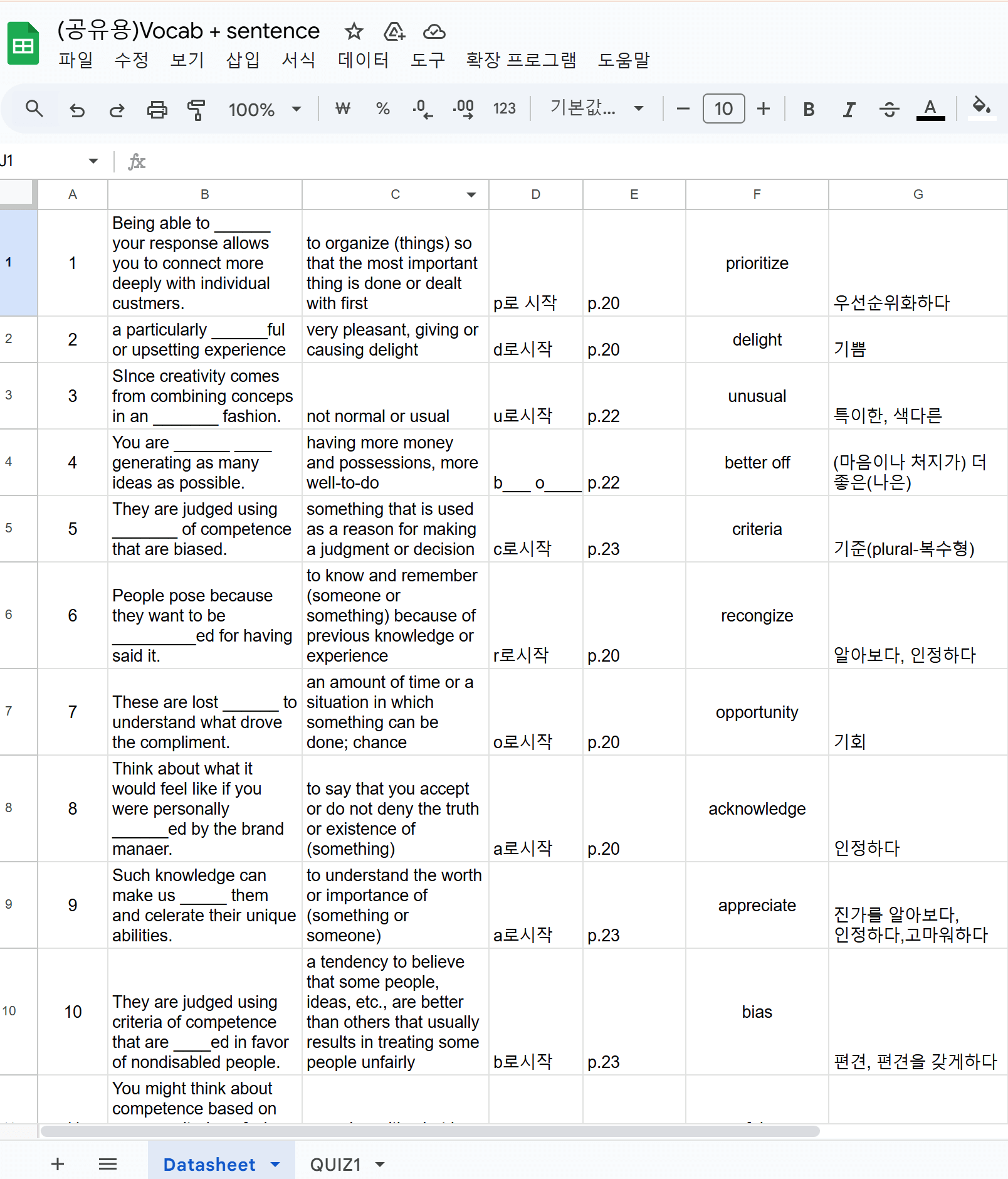Open the 보기 menu

187,60
